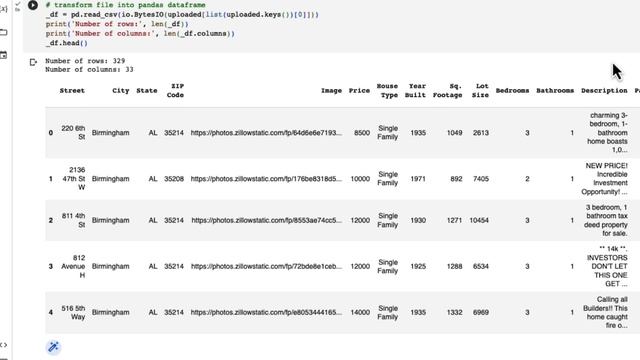Click the ZIP Code column header
Image resolution: width=640 pixels, height=360 pixels.
click(x=176, y=91)
